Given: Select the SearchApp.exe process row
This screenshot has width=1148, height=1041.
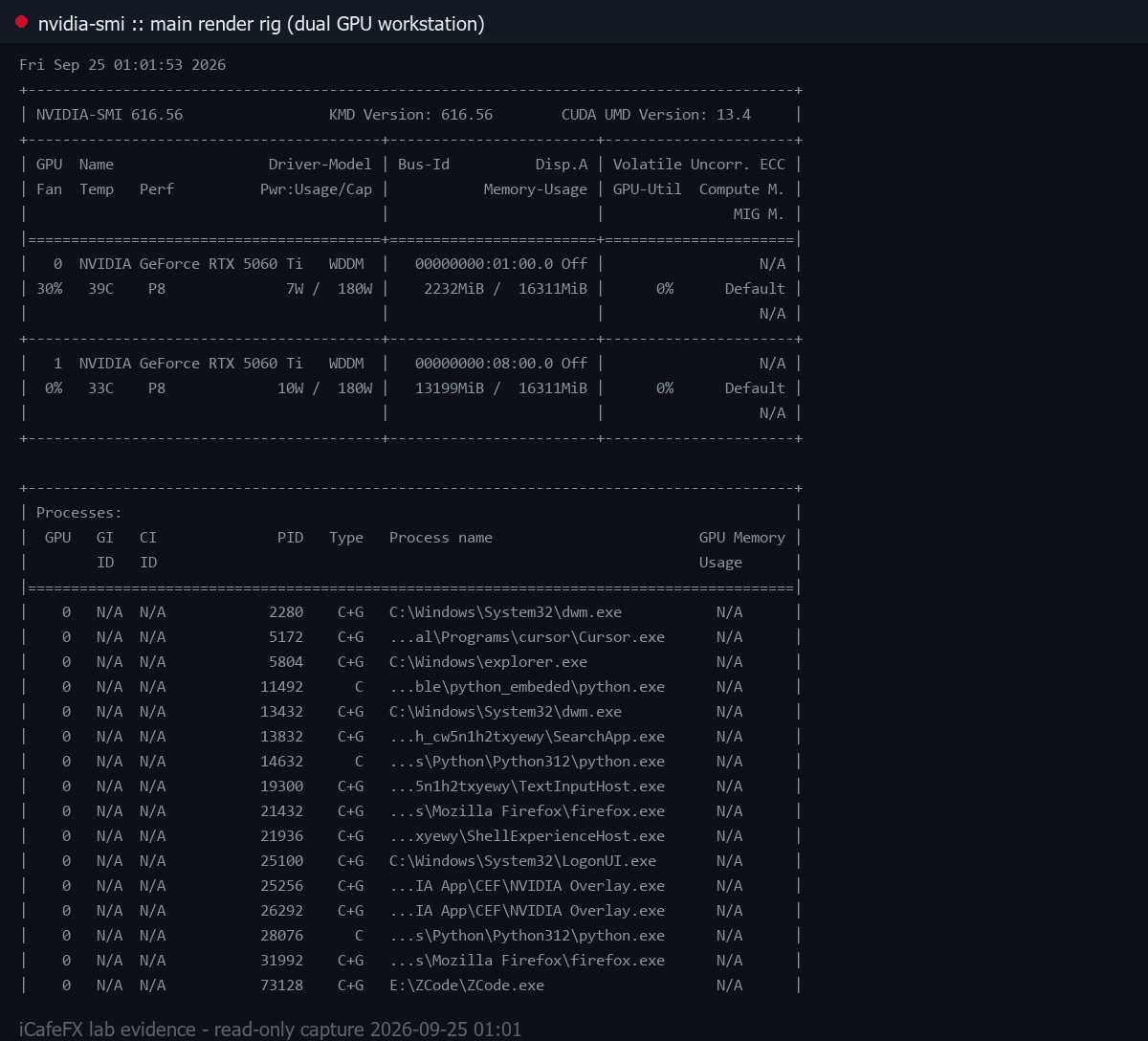Looking at the screenshot, I should (411, 737).
